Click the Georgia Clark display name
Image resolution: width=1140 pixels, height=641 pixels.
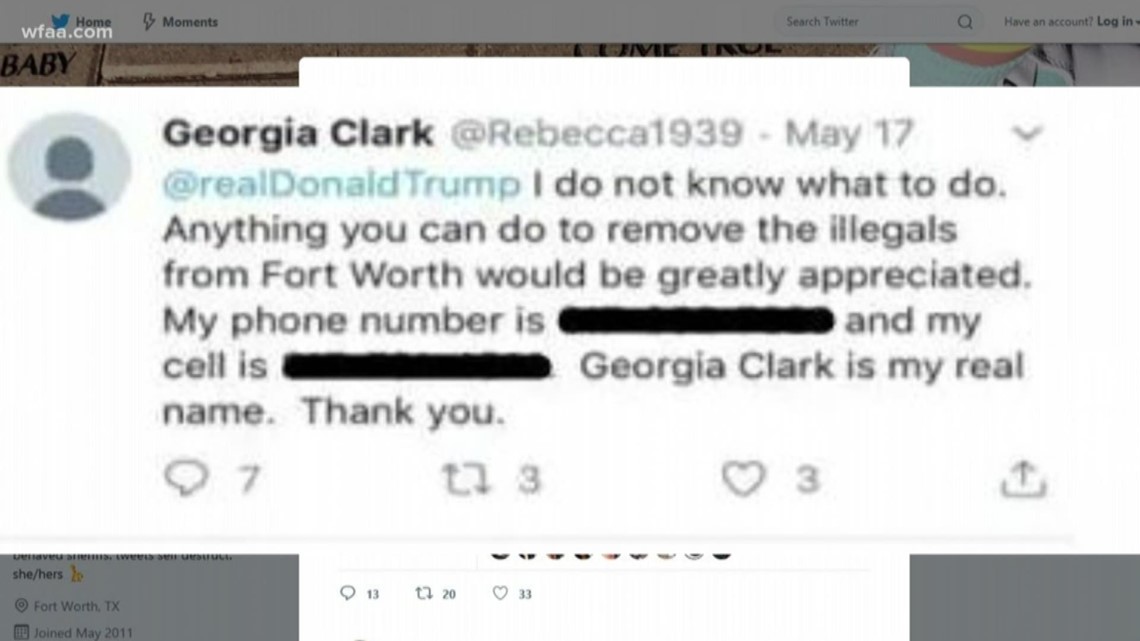pos(298,134)
